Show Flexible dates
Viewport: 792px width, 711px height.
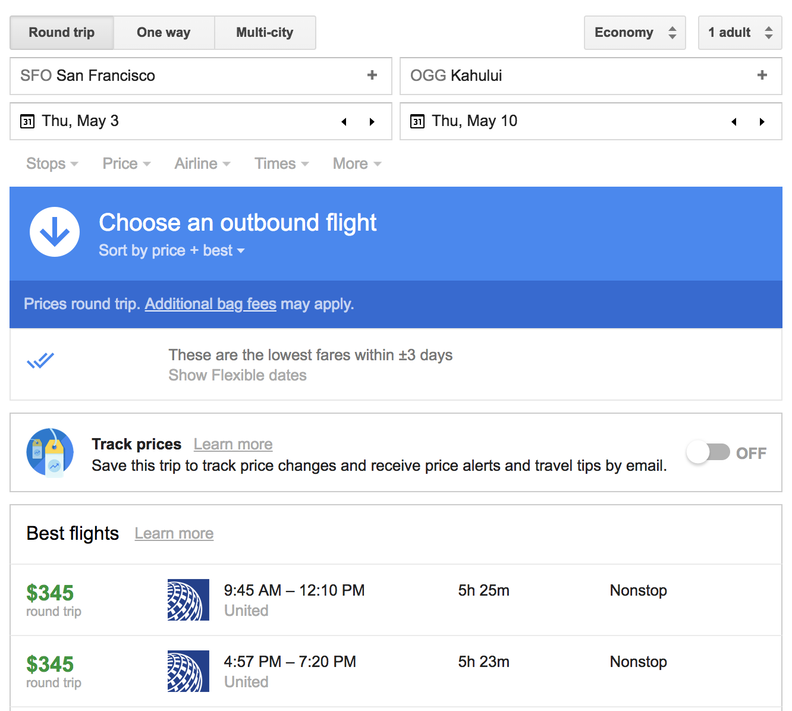237,375
